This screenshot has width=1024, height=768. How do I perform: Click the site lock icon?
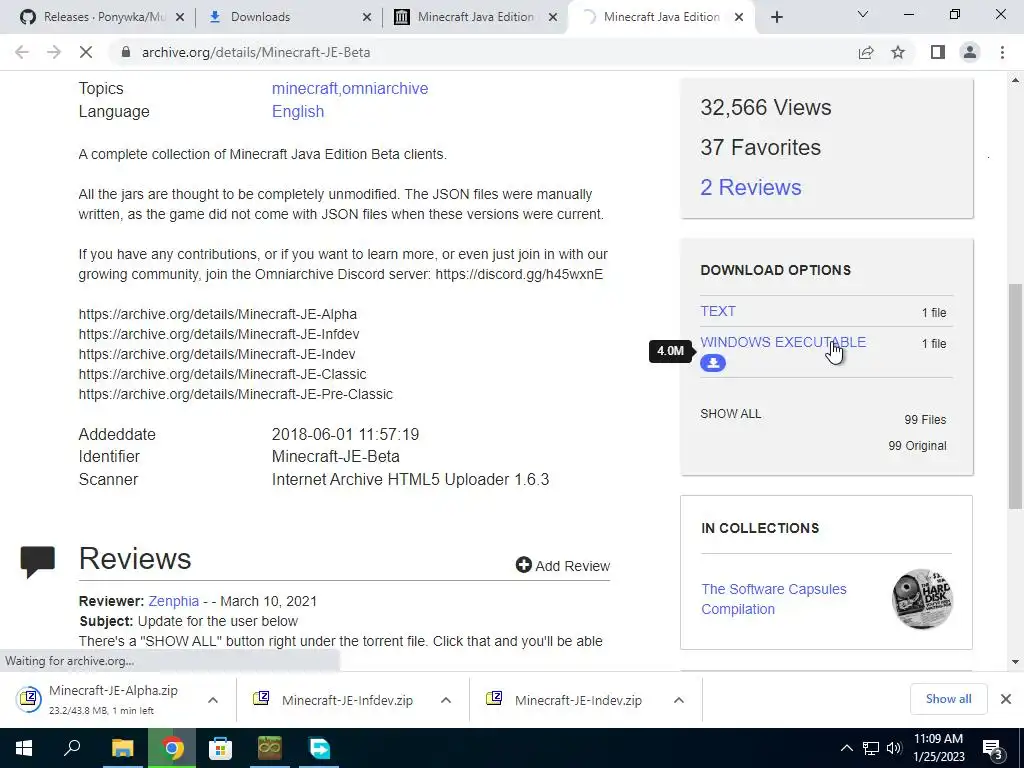pos(126,52)
